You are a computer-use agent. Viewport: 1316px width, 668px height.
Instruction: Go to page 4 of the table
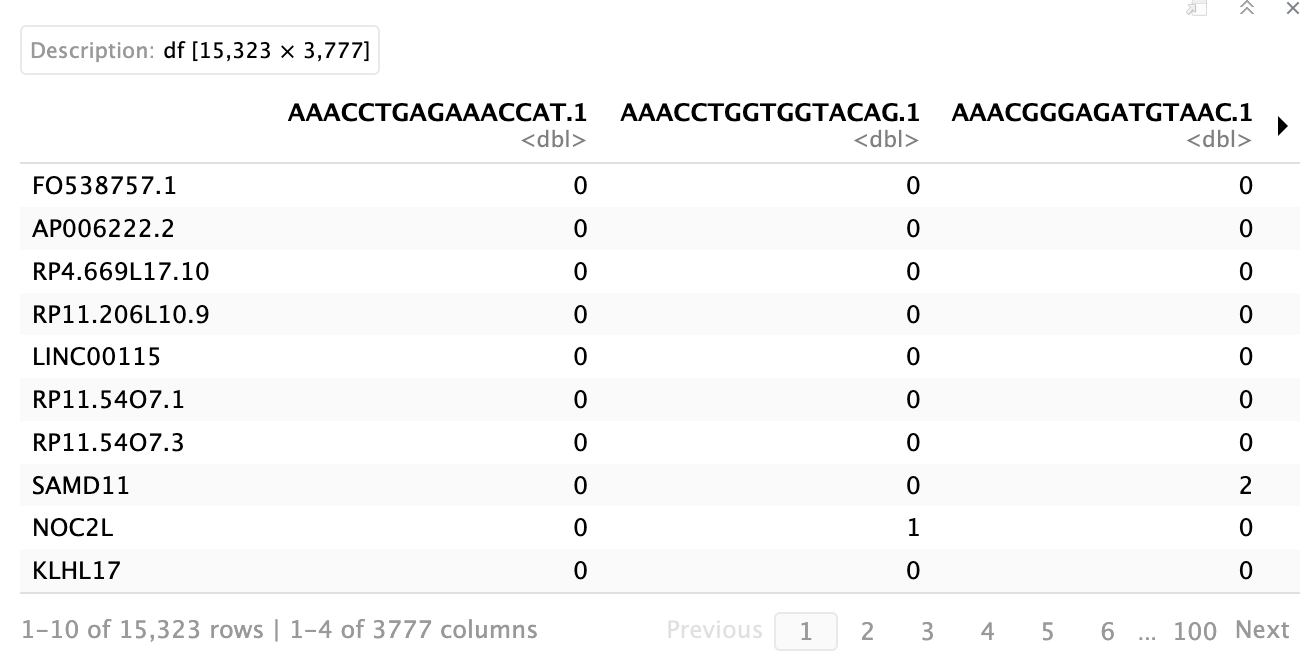(987, 630)
